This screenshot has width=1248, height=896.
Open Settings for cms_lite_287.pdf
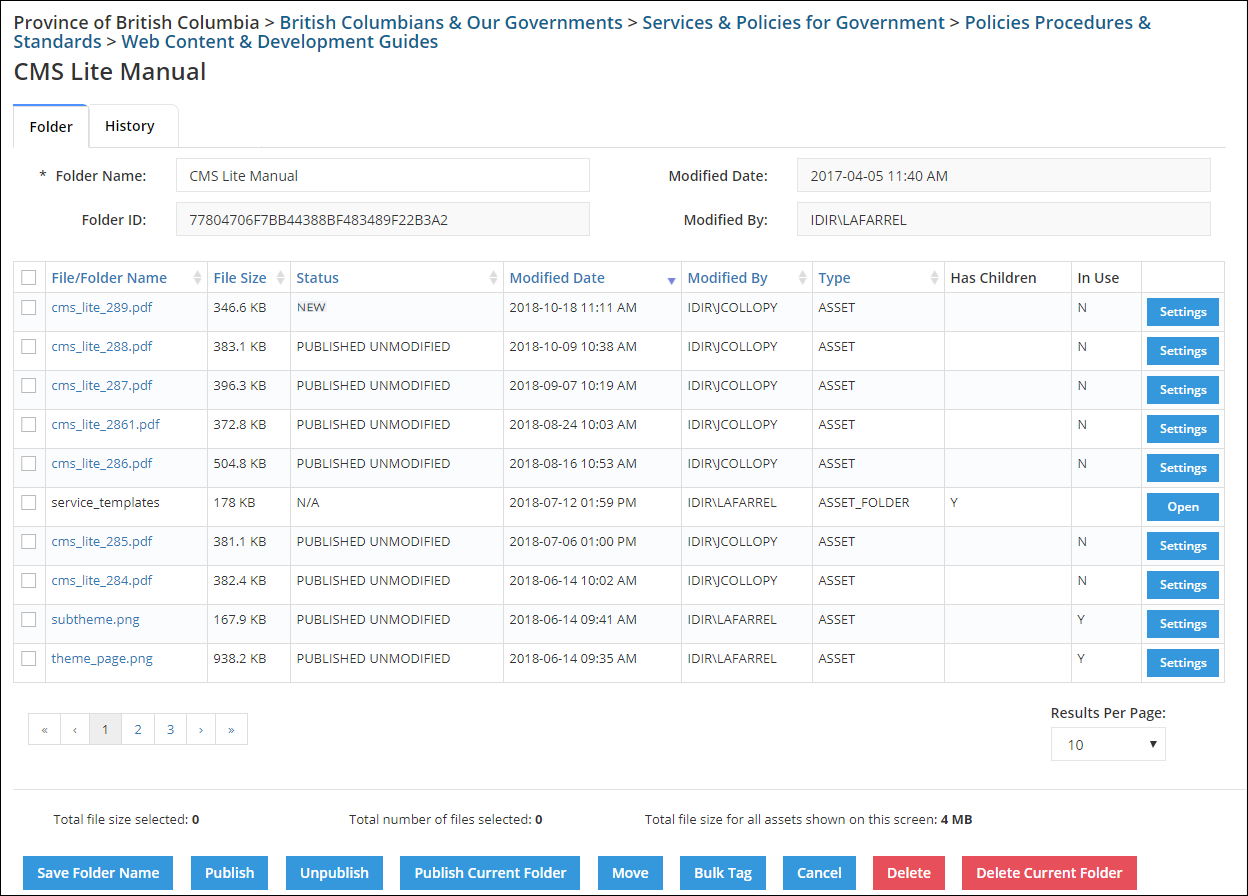(1183, 390)
